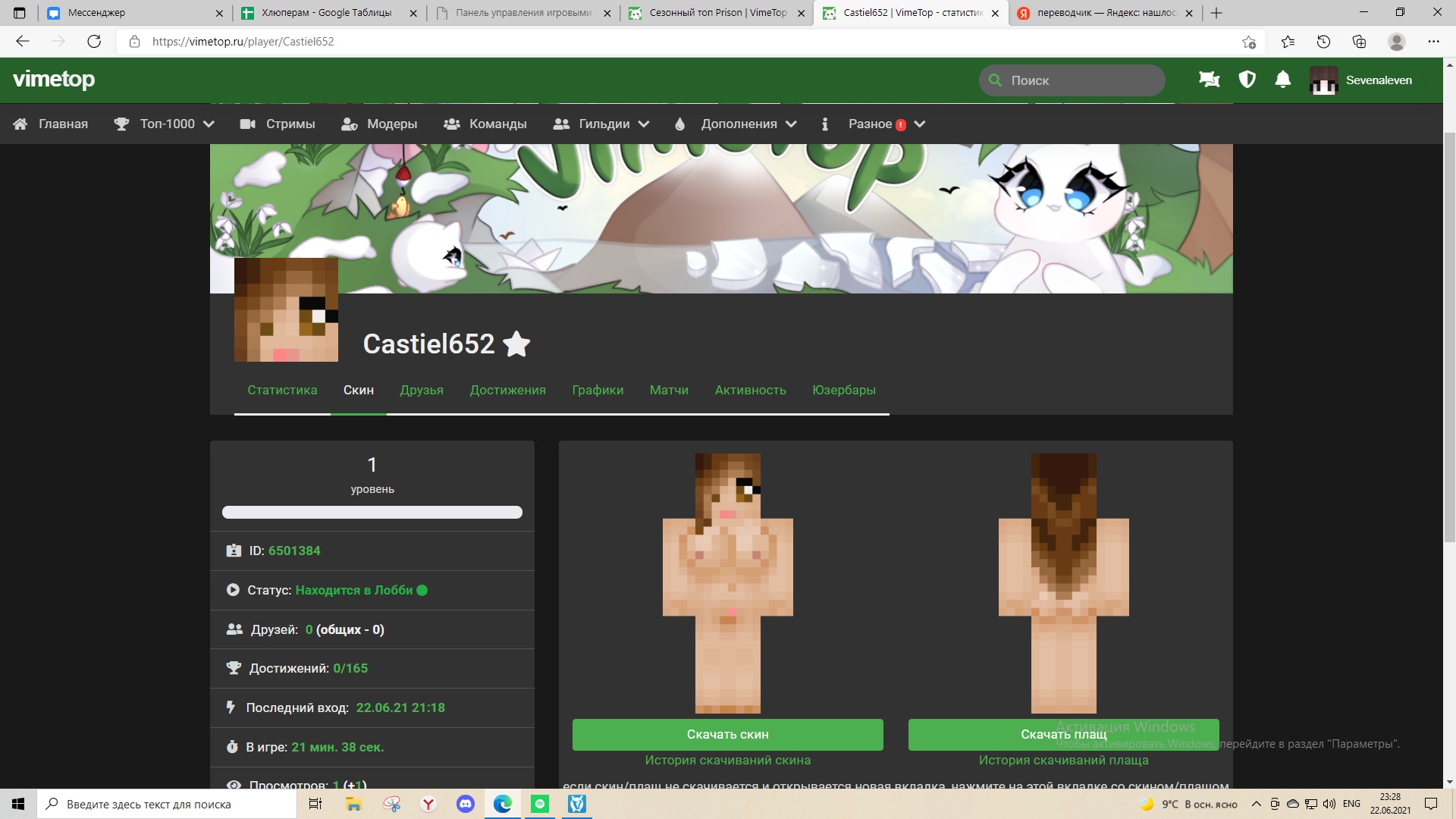Switch to the Мессенджер browser tab
1456x819 pixels.
coord(135,13)
